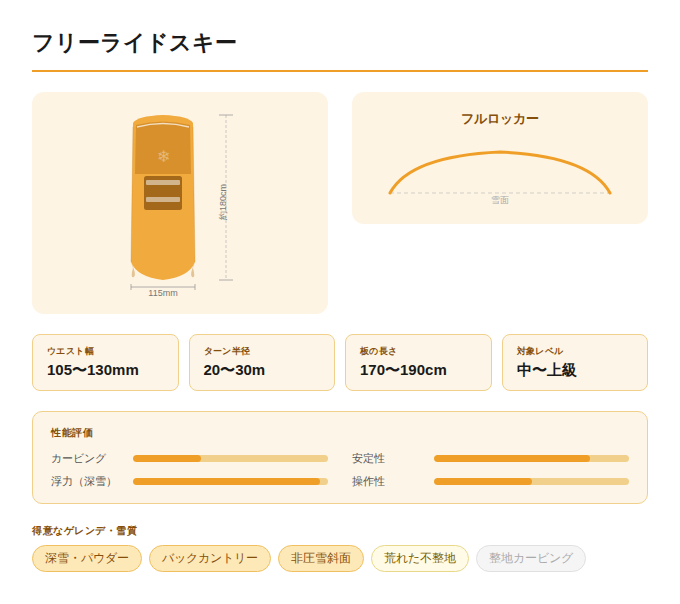Select the greyed 整地カービング tag
This screenshot has height=604, width=680.
click(531, 558)
